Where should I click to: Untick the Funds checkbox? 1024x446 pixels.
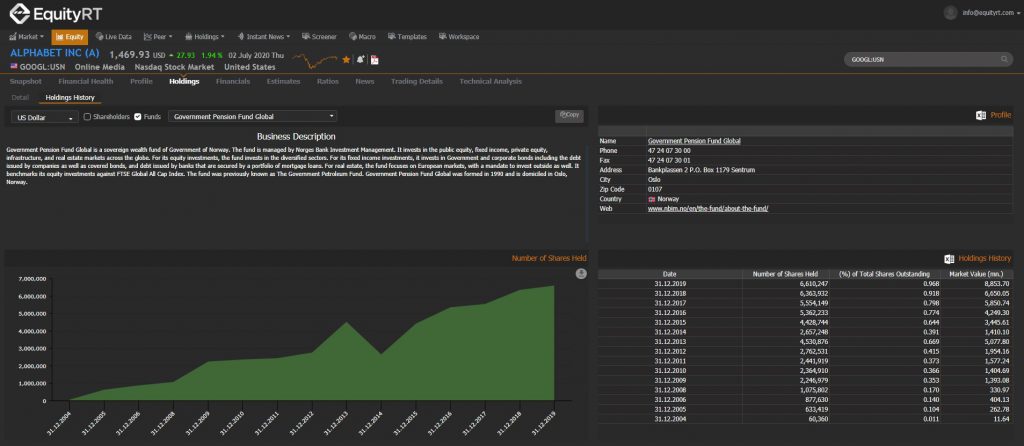tap(138, 116)
